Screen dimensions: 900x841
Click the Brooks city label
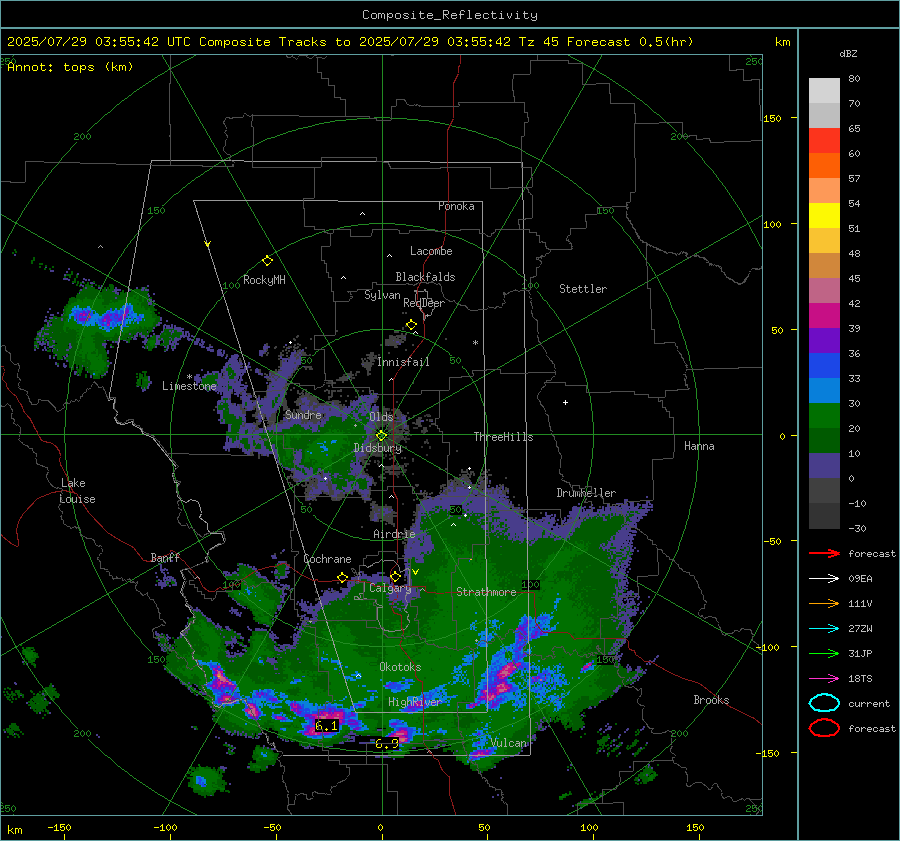[x=711, y=700]
